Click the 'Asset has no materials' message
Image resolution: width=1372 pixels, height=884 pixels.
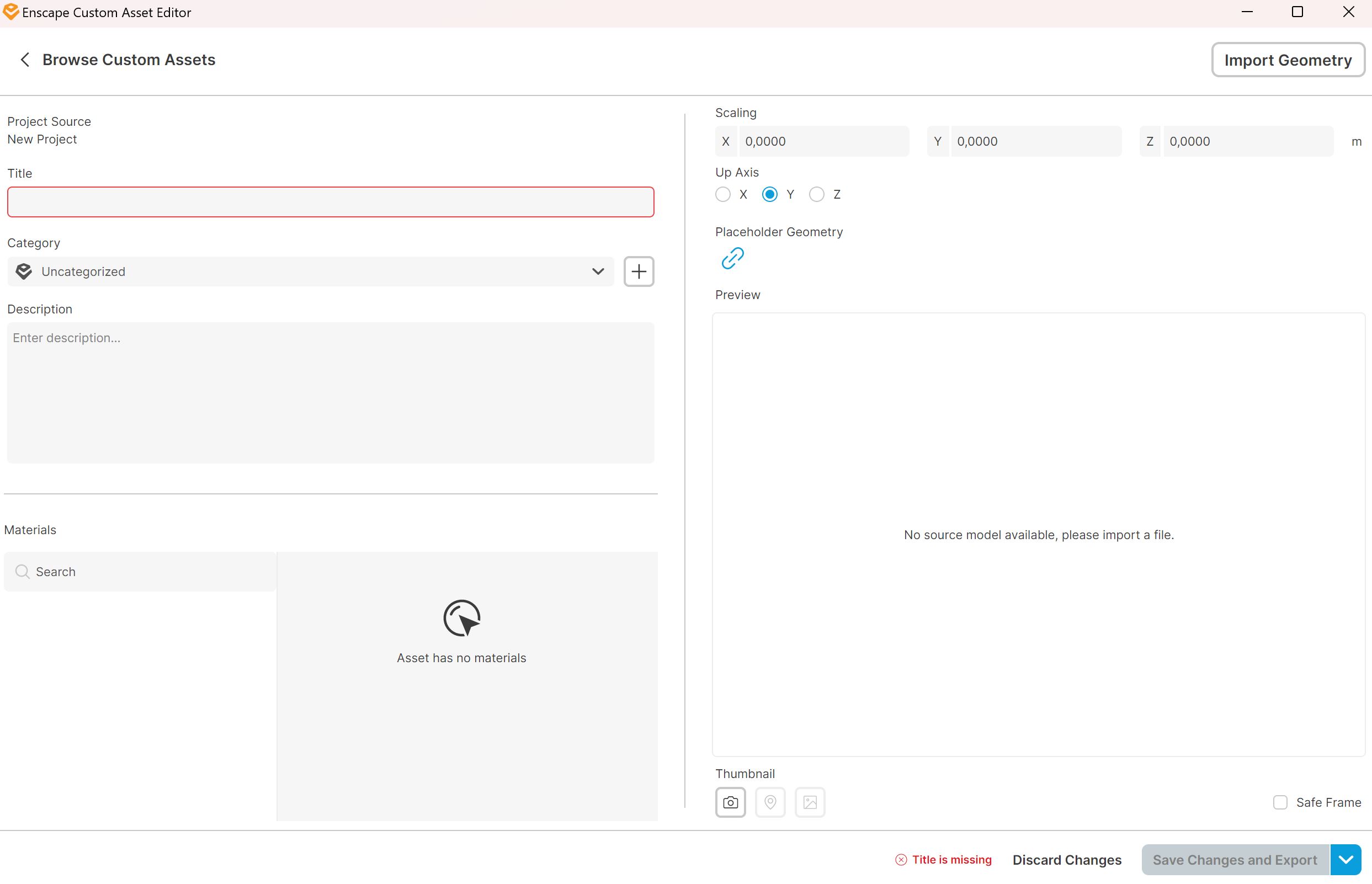[x=461, y=658]
